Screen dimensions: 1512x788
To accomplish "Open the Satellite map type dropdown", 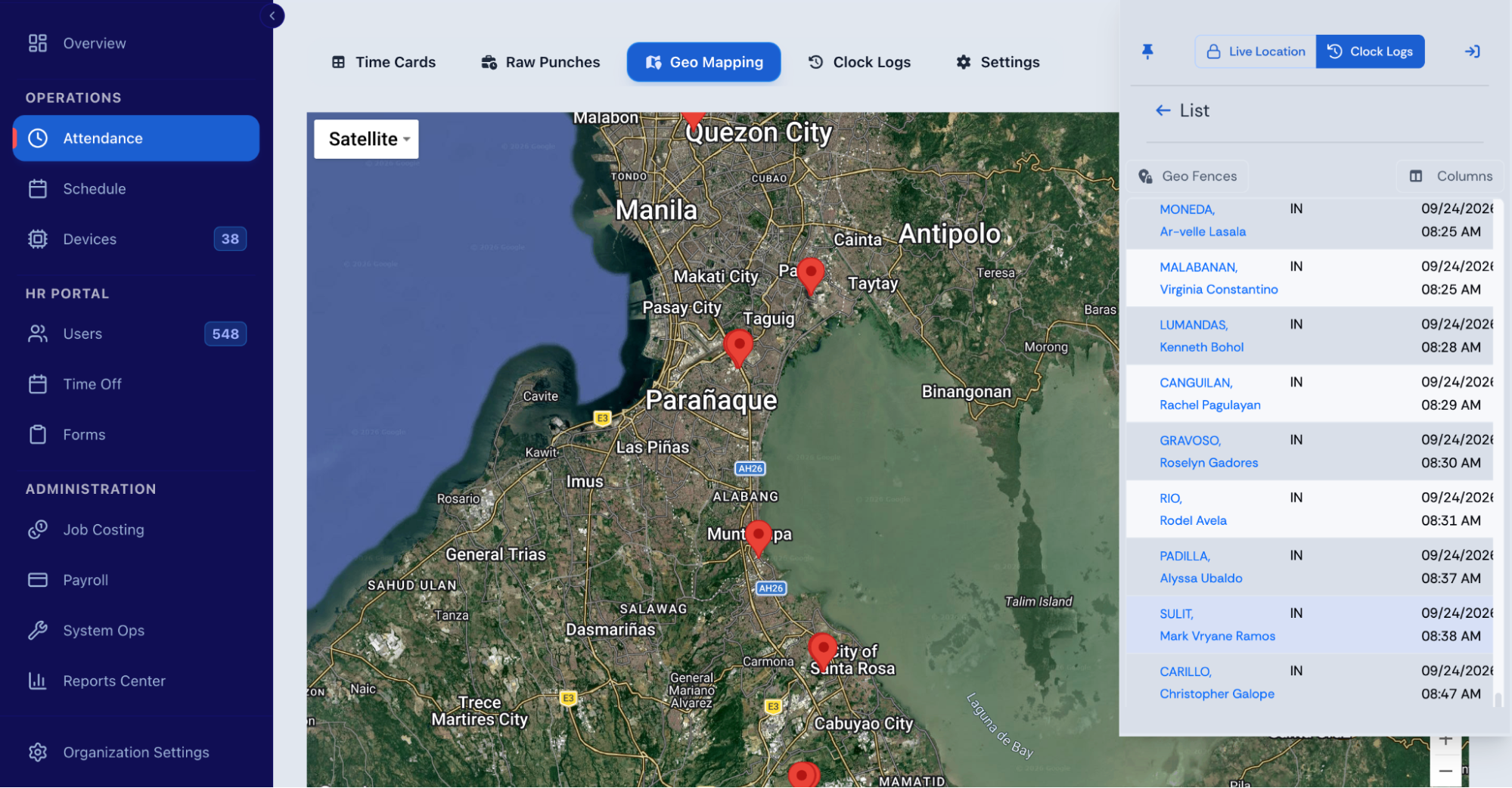I will tap(366, 139).
